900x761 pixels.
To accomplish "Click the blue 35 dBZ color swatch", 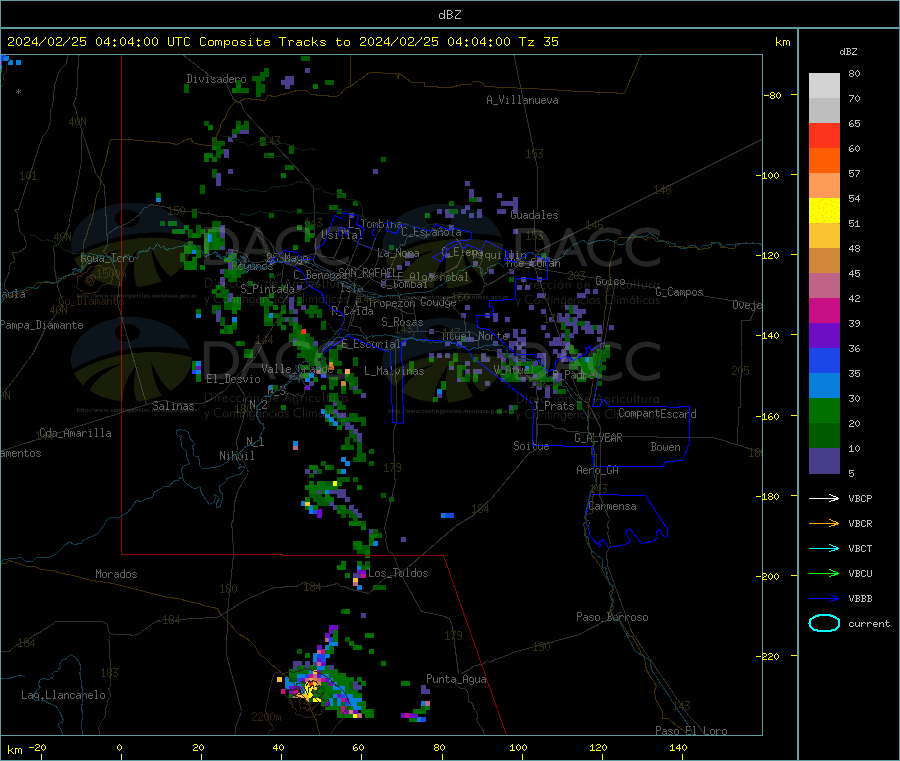I will [x=824, y=360].
